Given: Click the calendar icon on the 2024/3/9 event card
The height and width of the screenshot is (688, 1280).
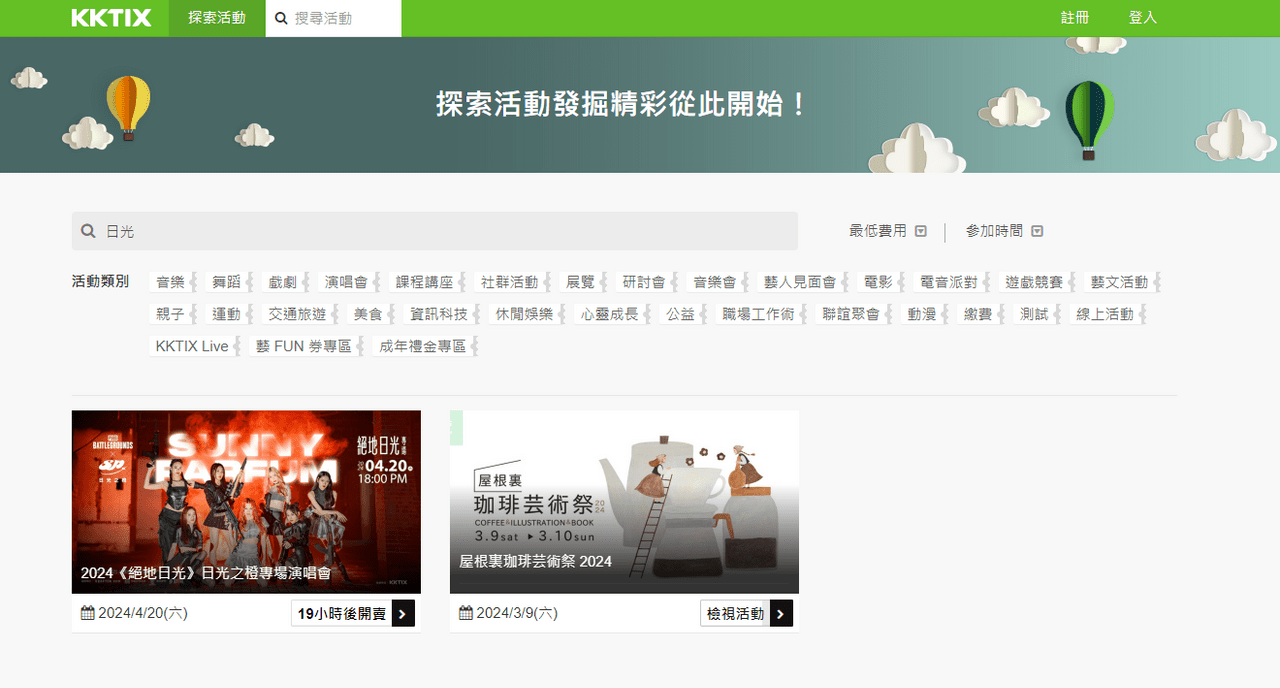Looking at the screenshot, I should (x=466, y=613).
